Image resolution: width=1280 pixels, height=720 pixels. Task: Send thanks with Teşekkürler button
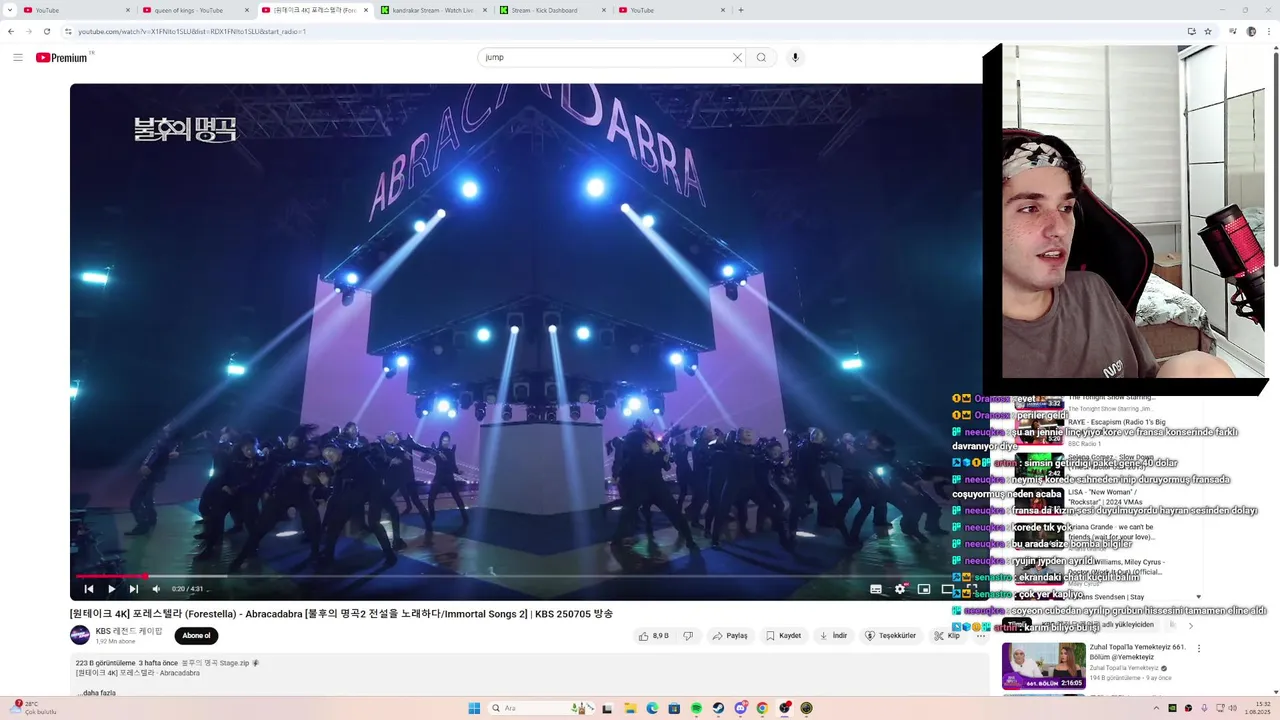click(890, 636)
